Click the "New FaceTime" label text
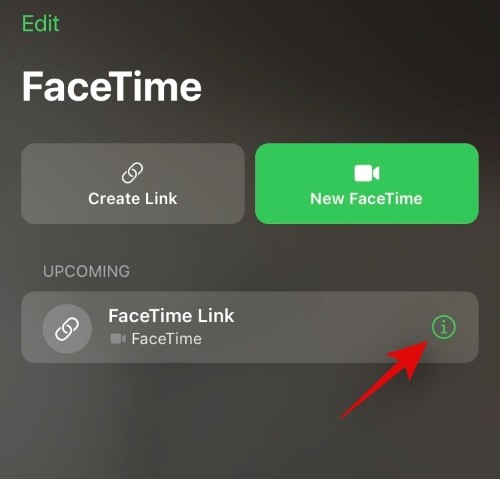Image resolution: width=500 pixels, height=479 pixels. [366, 199]
